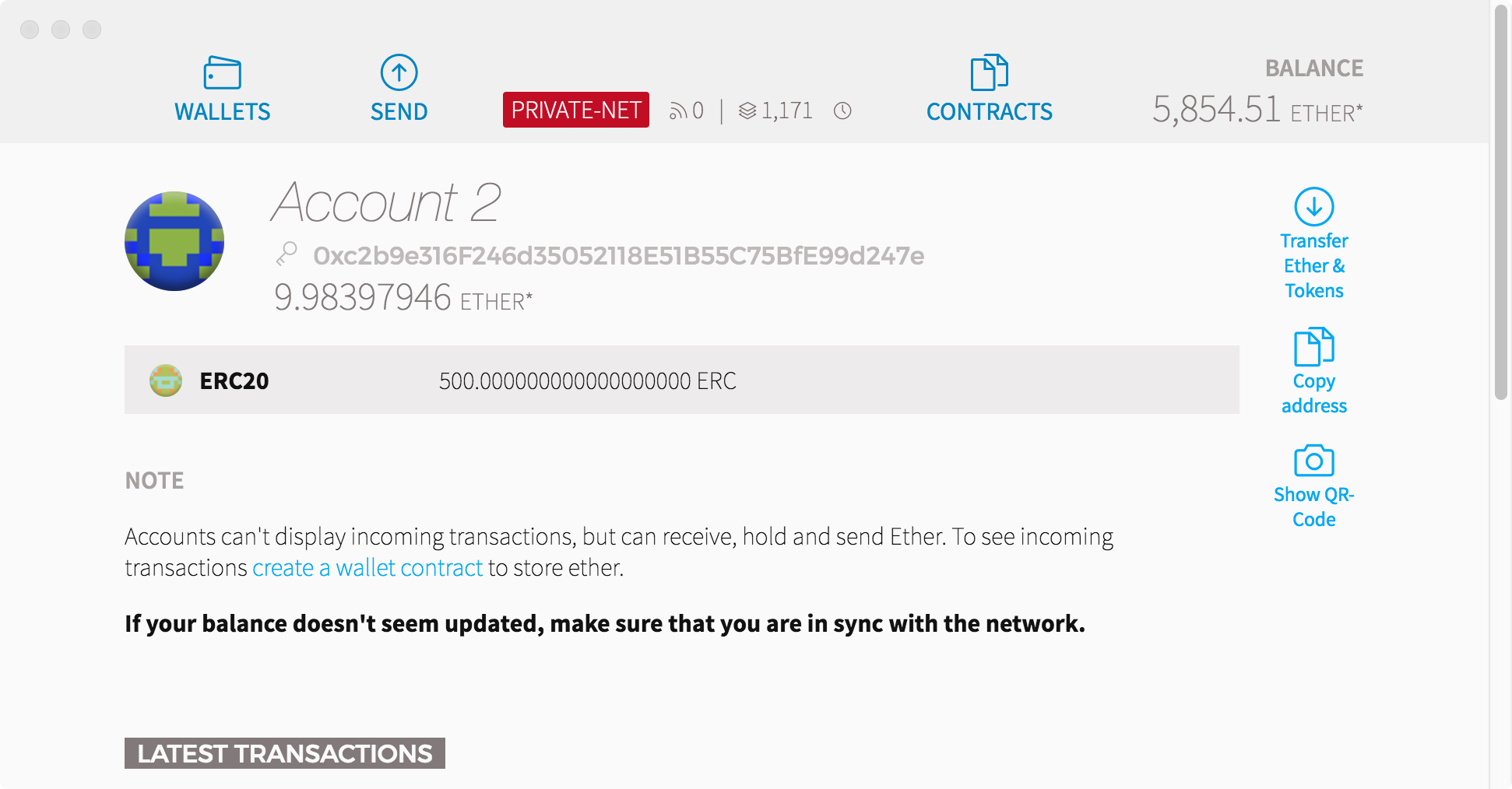
Task: Click the Account 2 round identicon avatar
Action: click(174, 241)
